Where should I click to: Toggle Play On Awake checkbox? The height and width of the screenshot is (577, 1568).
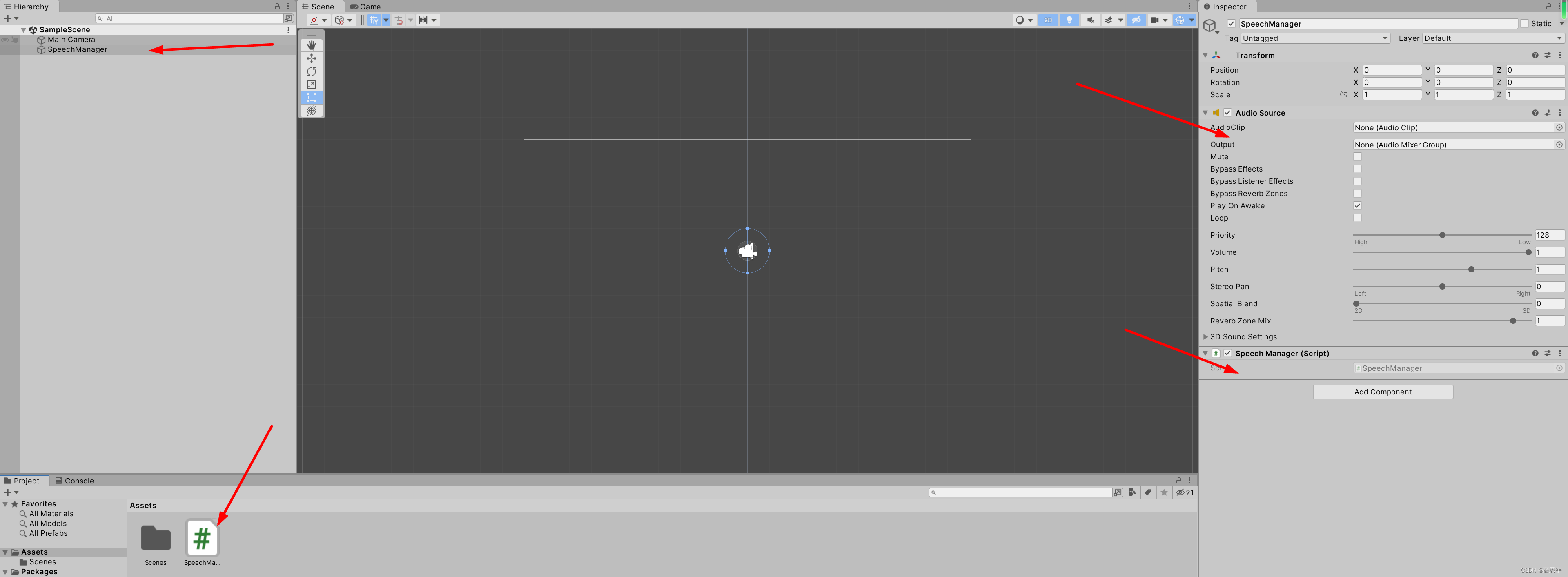pos(1356,206)
